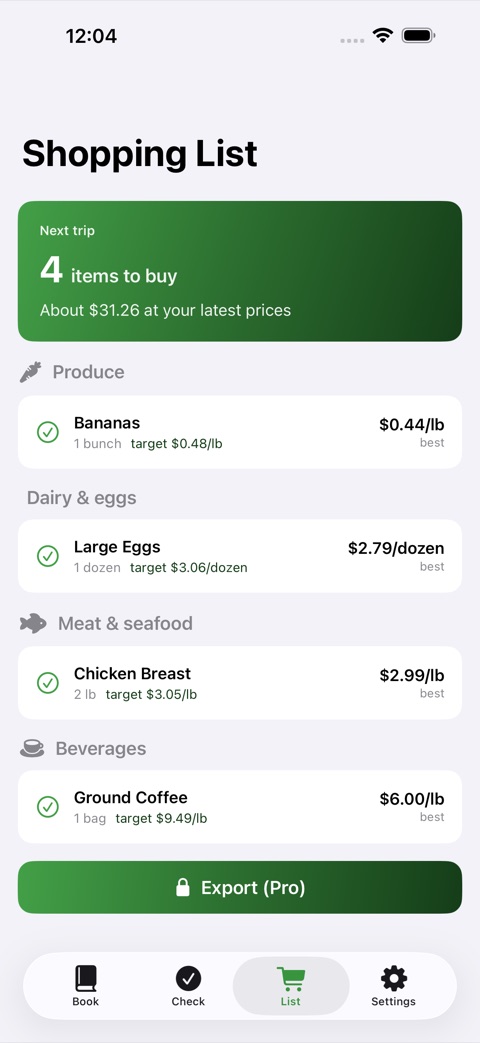Tap the lock icon on Export button
480x1043 pixels.
[x=183, y=887]
